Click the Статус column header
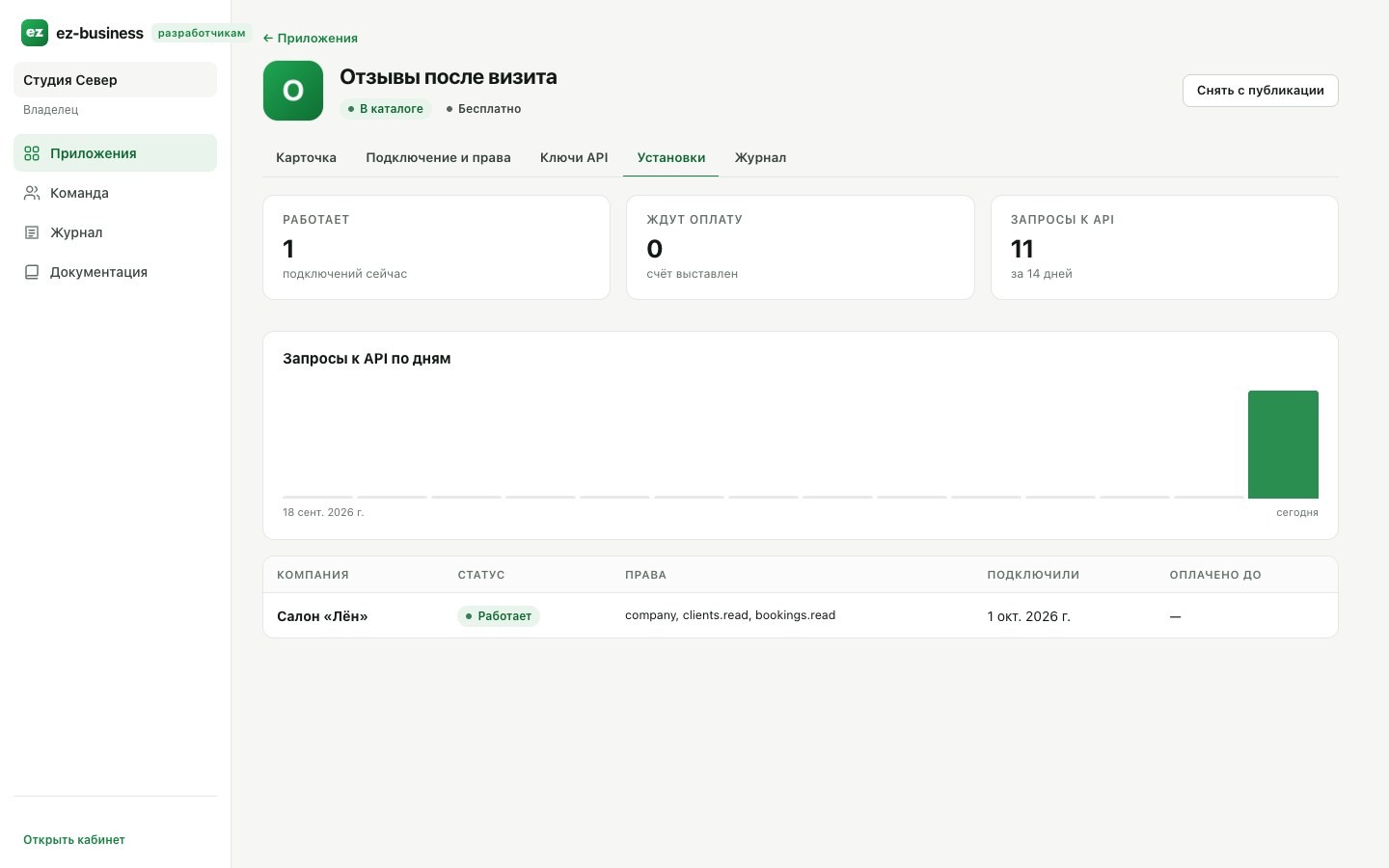The image size is (1389, 868). pos(481,575)
